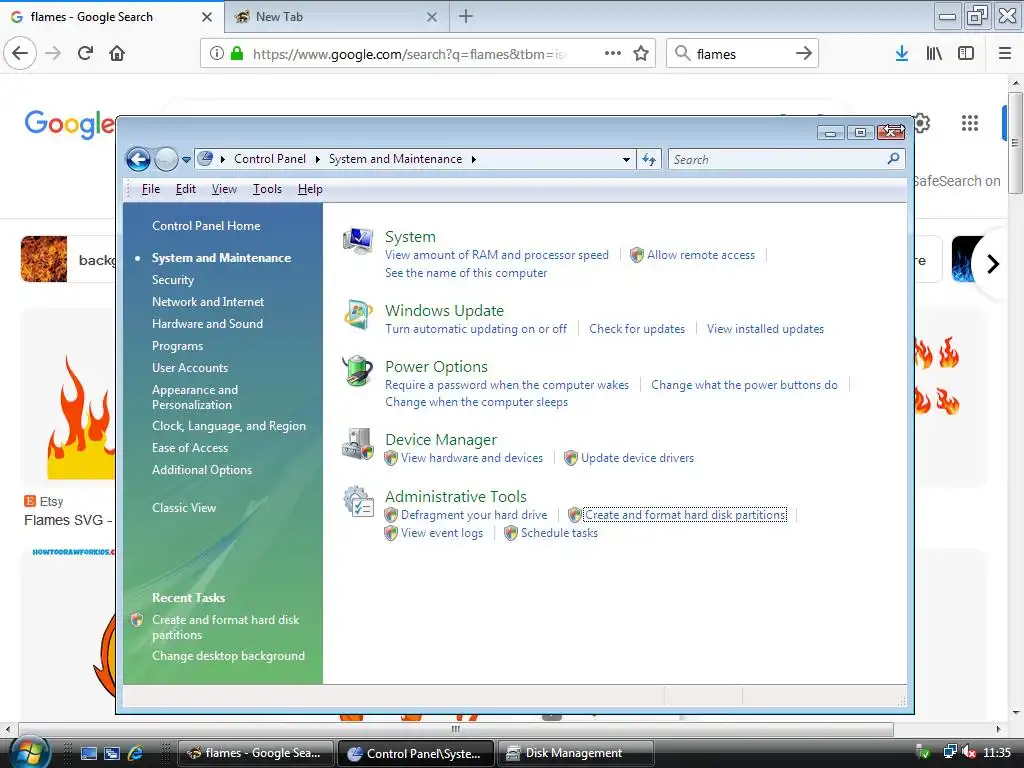Open the address bar history dropdown
The width and height of the screenshot is (1024, 768).
pos(626,159)
